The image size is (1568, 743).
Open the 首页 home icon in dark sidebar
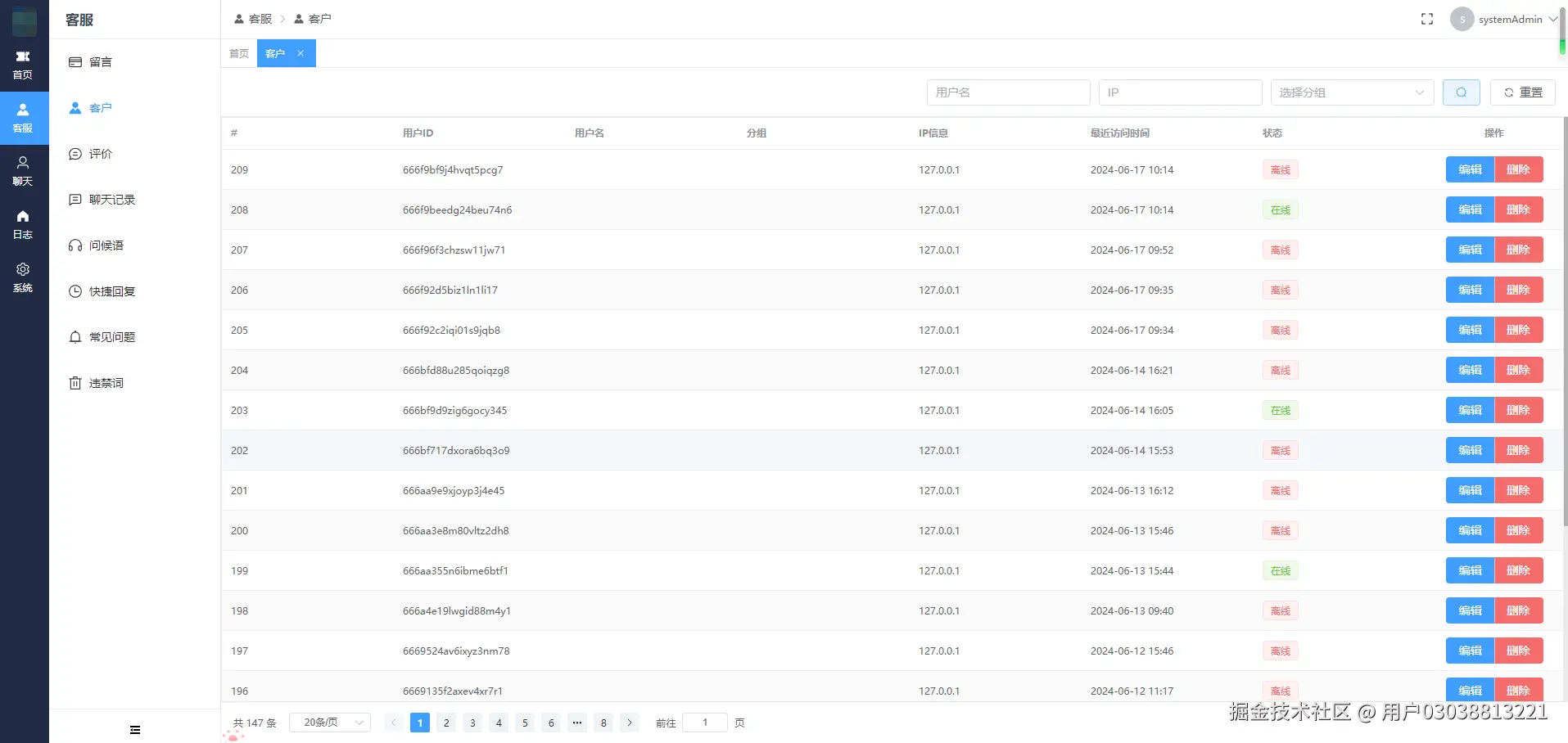click(23, 65)
